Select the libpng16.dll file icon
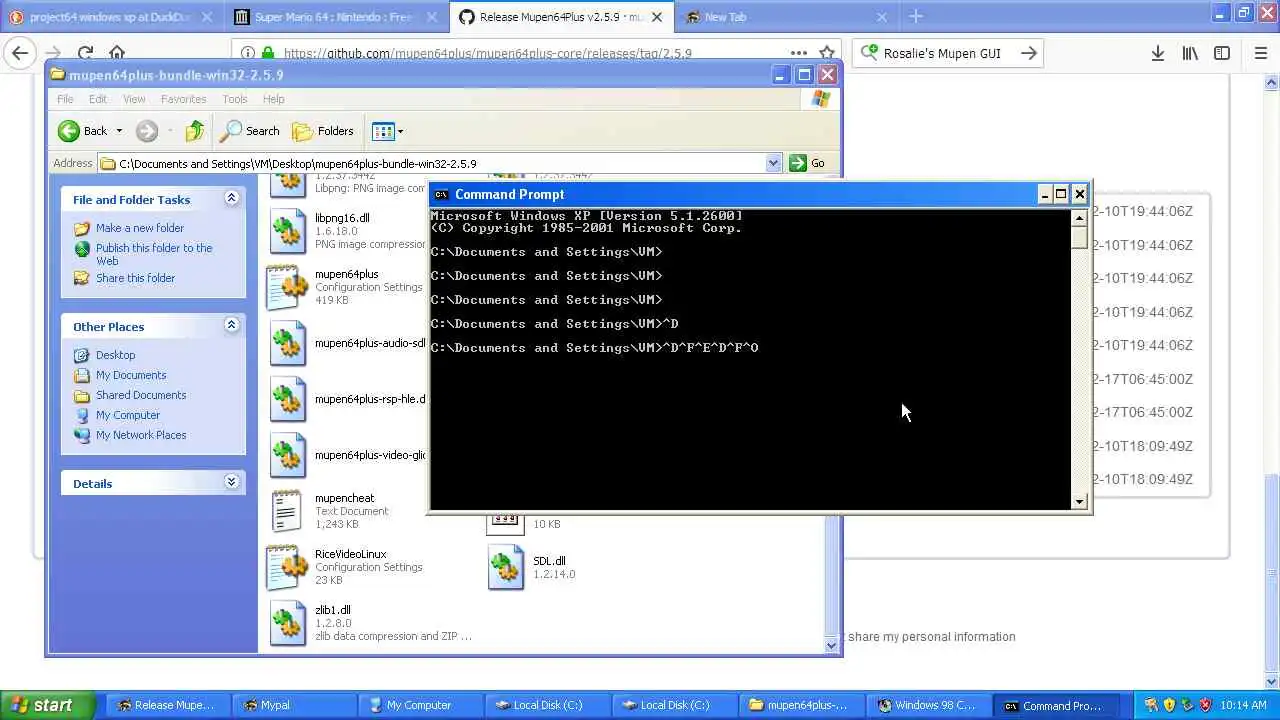Viewport: 1280px width, 720px height. [288, 231]
